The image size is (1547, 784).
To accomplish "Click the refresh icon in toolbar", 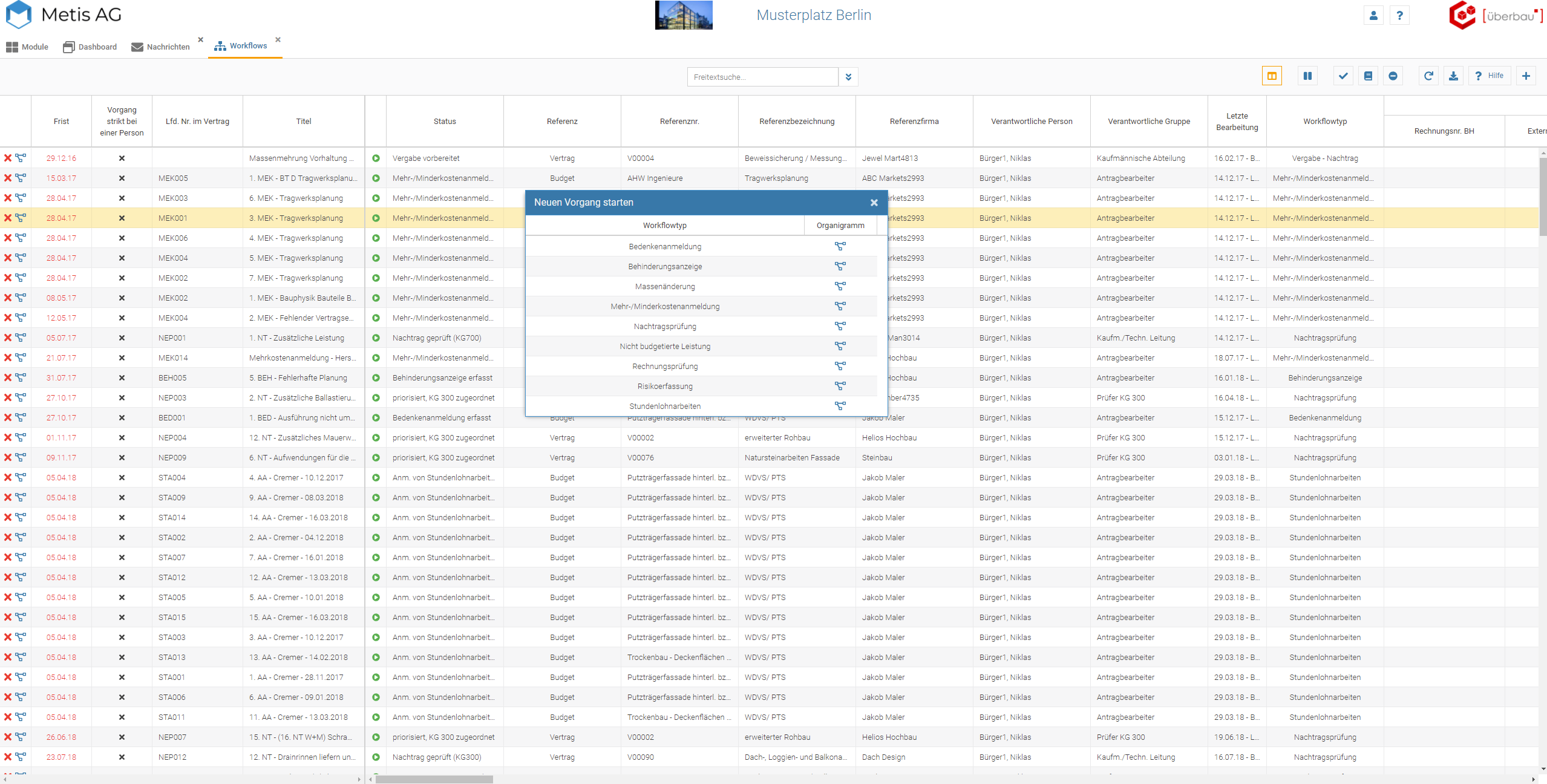I will click(x=1428, y=76).
